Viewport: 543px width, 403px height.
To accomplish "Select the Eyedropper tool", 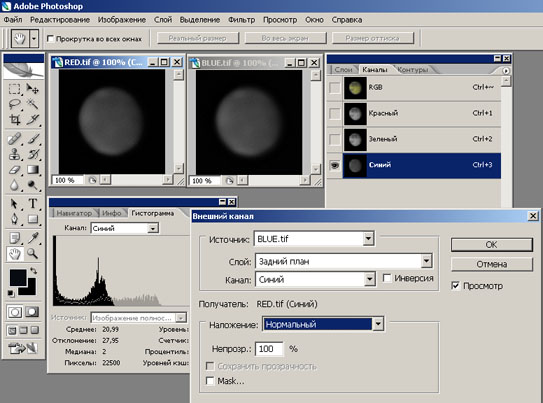I will pyautogui.click(x=33, y=238).
